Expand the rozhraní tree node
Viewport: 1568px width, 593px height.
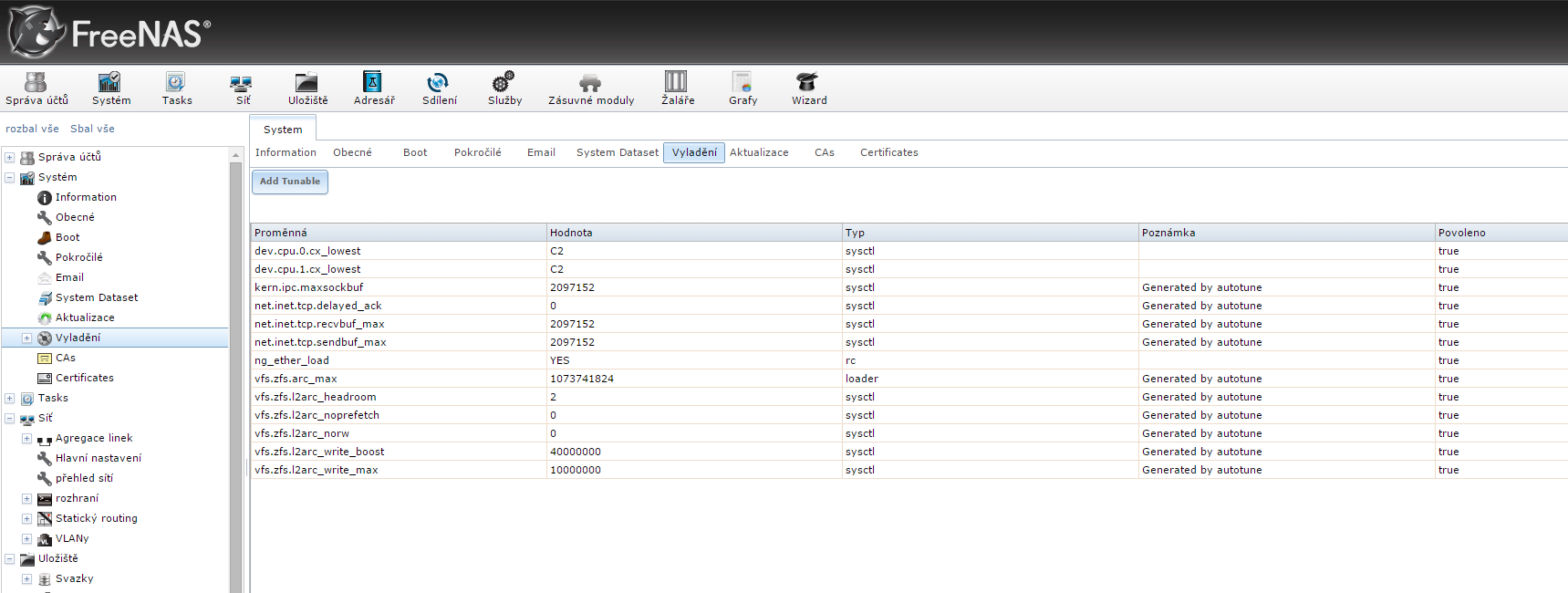[27, 498]
